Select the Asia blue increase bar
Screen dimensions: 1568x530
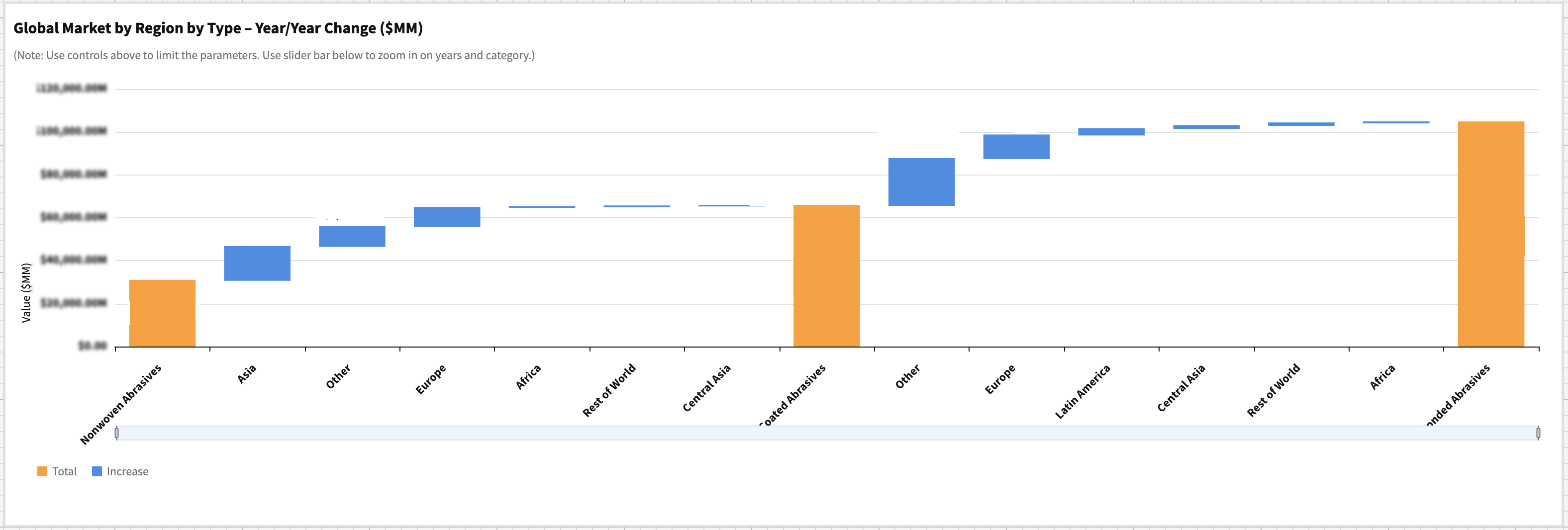point(257,263)
